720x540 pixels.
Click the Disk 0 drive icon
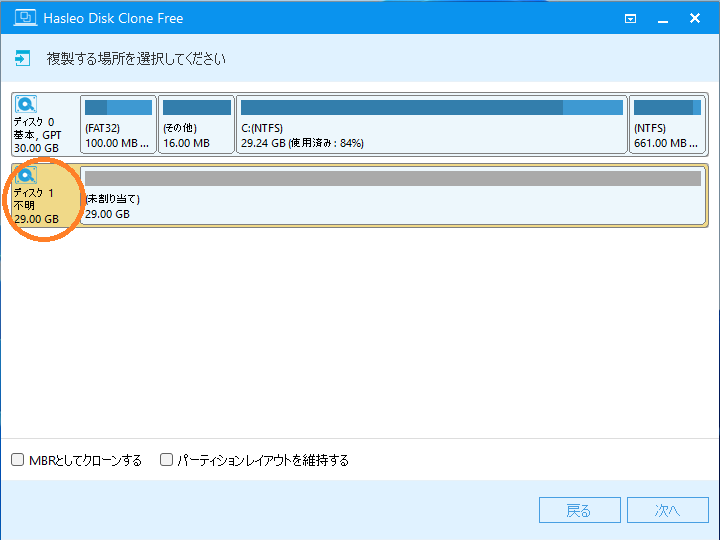click(x=26, y=104)
